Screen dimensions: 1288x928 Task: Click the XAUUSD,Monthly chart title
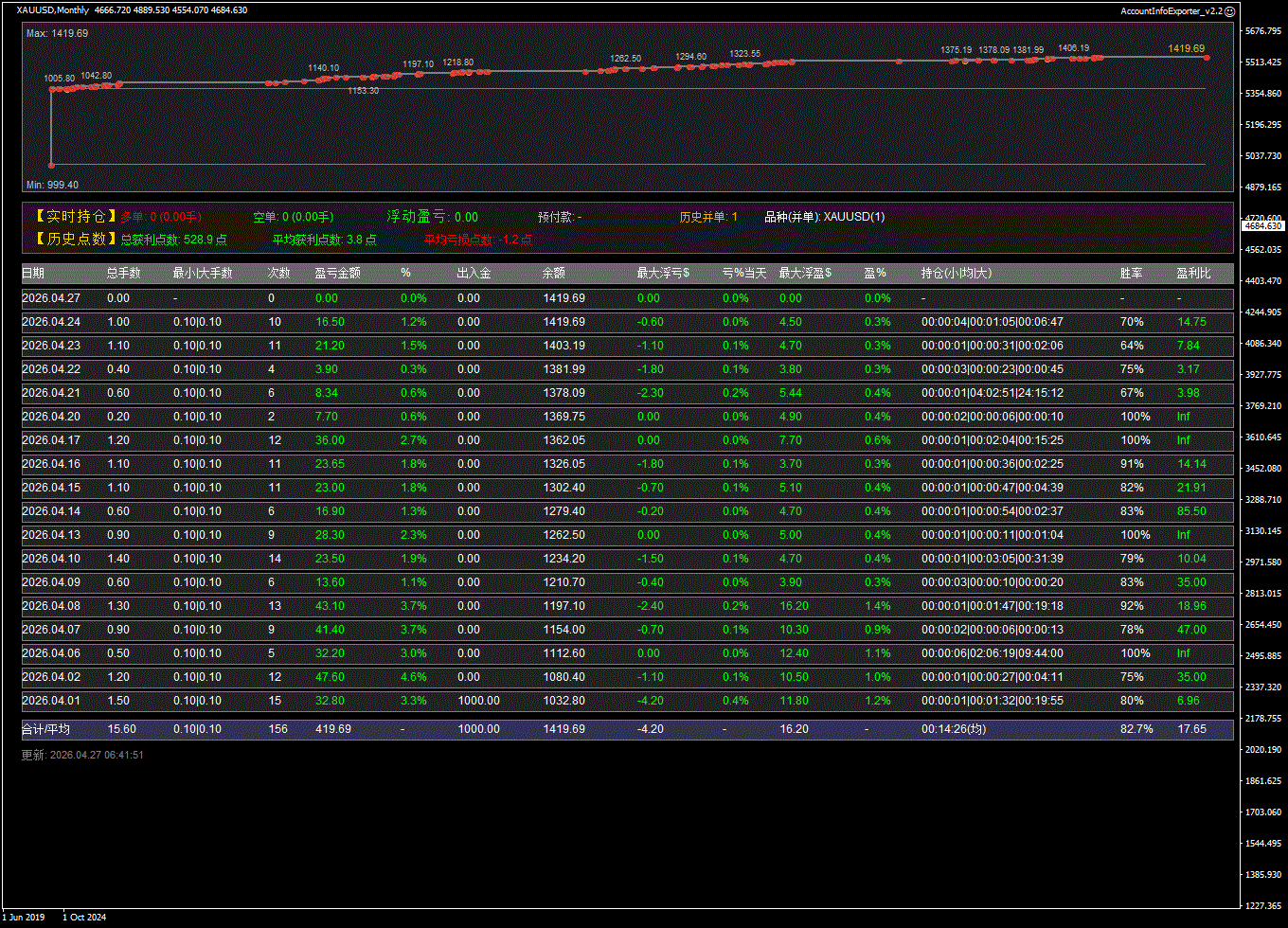pos(53,10)
